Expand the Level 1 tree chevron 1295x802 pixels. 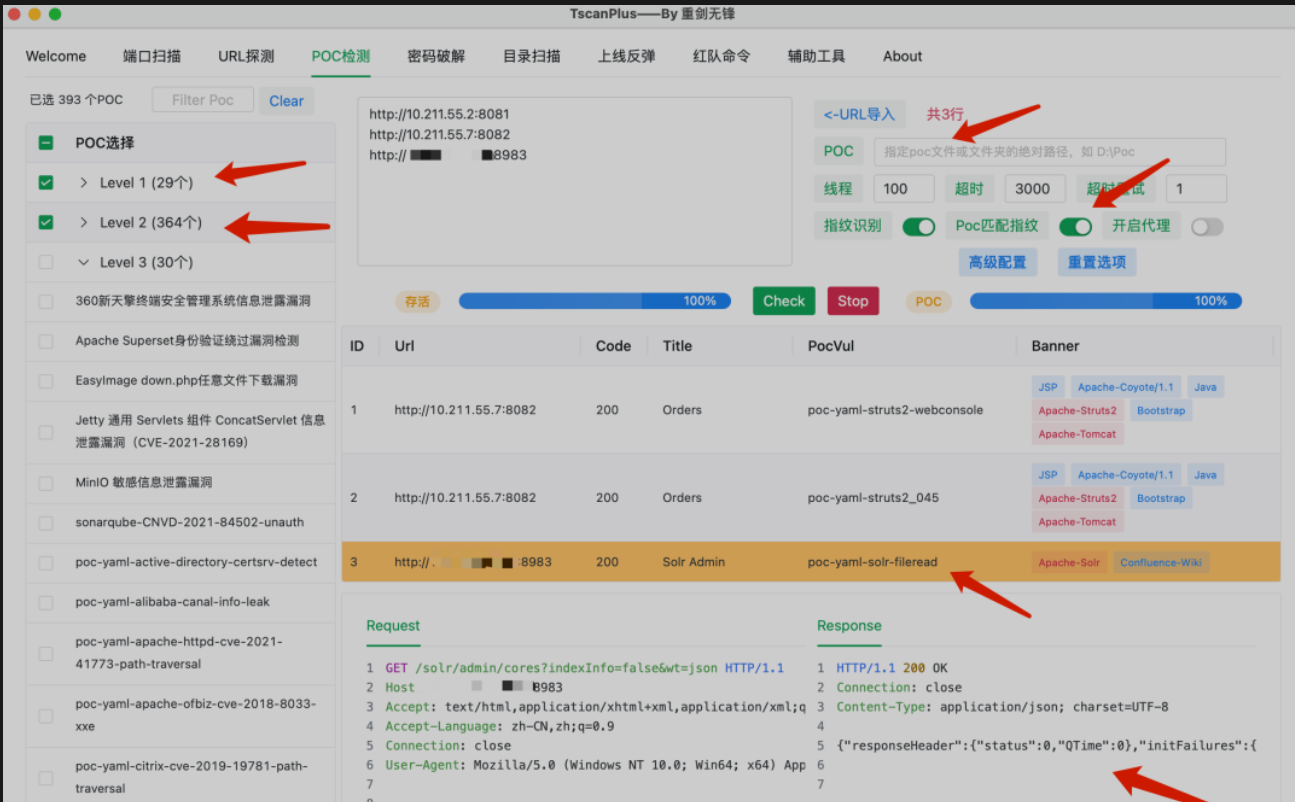[x=84, y=183]
